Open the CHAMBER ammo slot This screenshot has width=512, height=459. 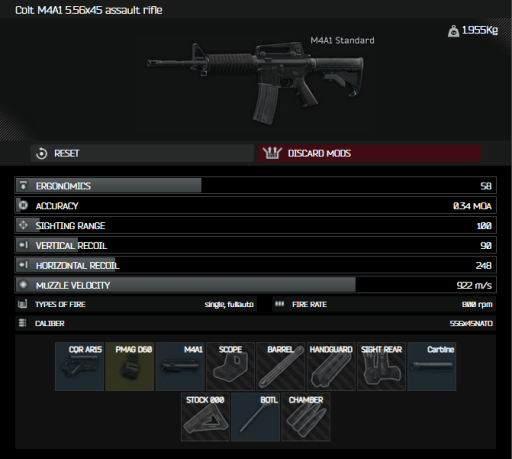306,417
